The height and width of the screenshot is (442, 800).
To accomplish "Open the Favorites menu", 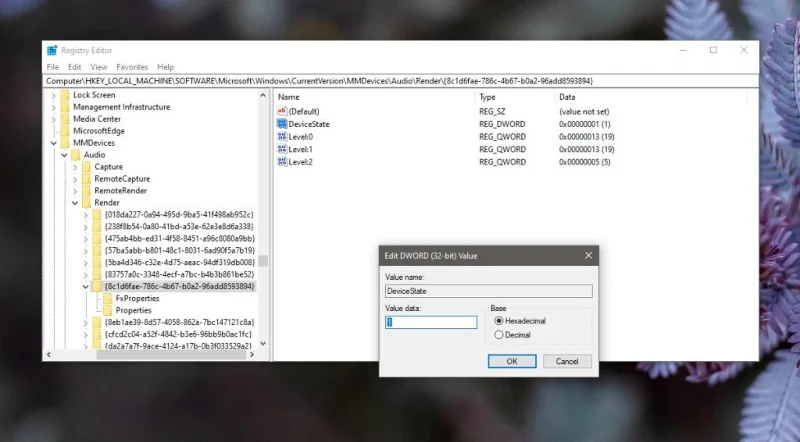I will 132,67.
